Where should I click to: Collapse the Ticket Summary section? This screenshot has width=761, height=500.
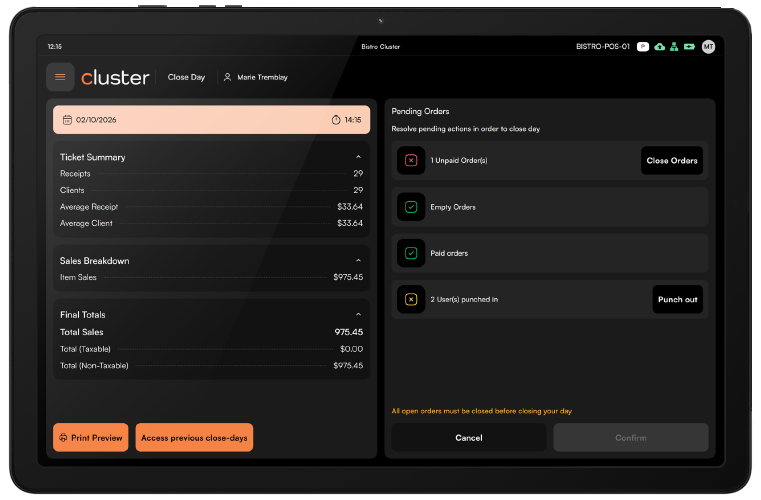[x=358, y=157]
